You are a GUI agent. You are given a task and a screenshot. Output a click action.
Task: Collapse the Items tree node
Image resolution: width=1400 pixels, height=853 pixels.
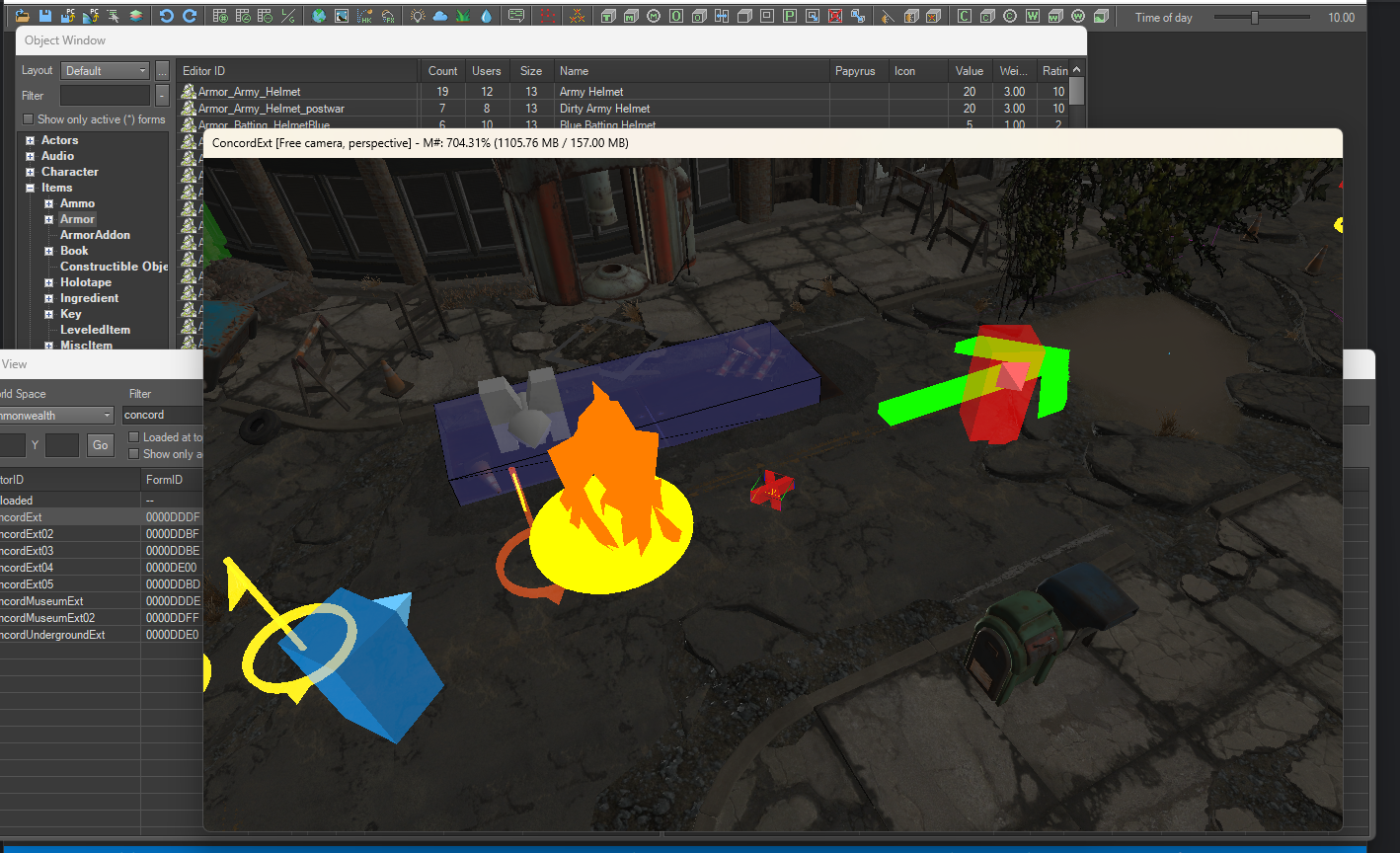31,188
